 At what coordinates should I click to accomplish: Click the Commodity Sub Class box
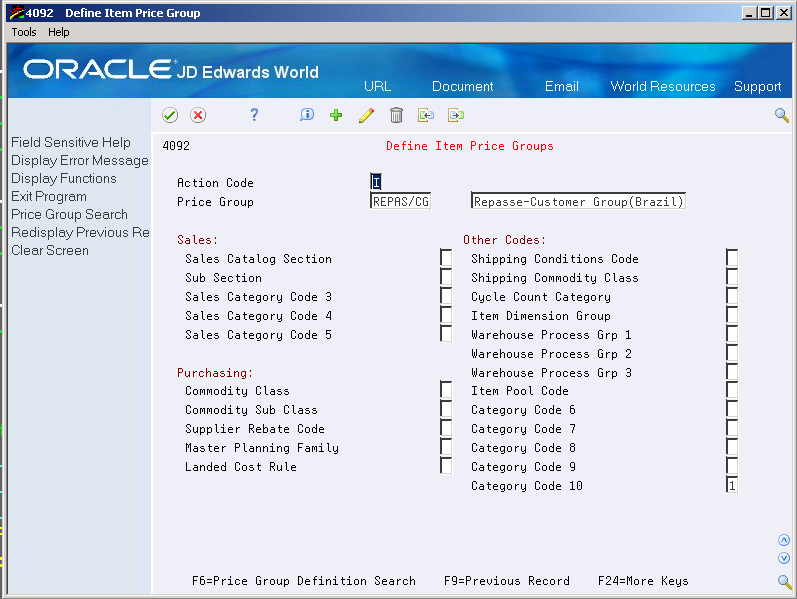(446, 409)
